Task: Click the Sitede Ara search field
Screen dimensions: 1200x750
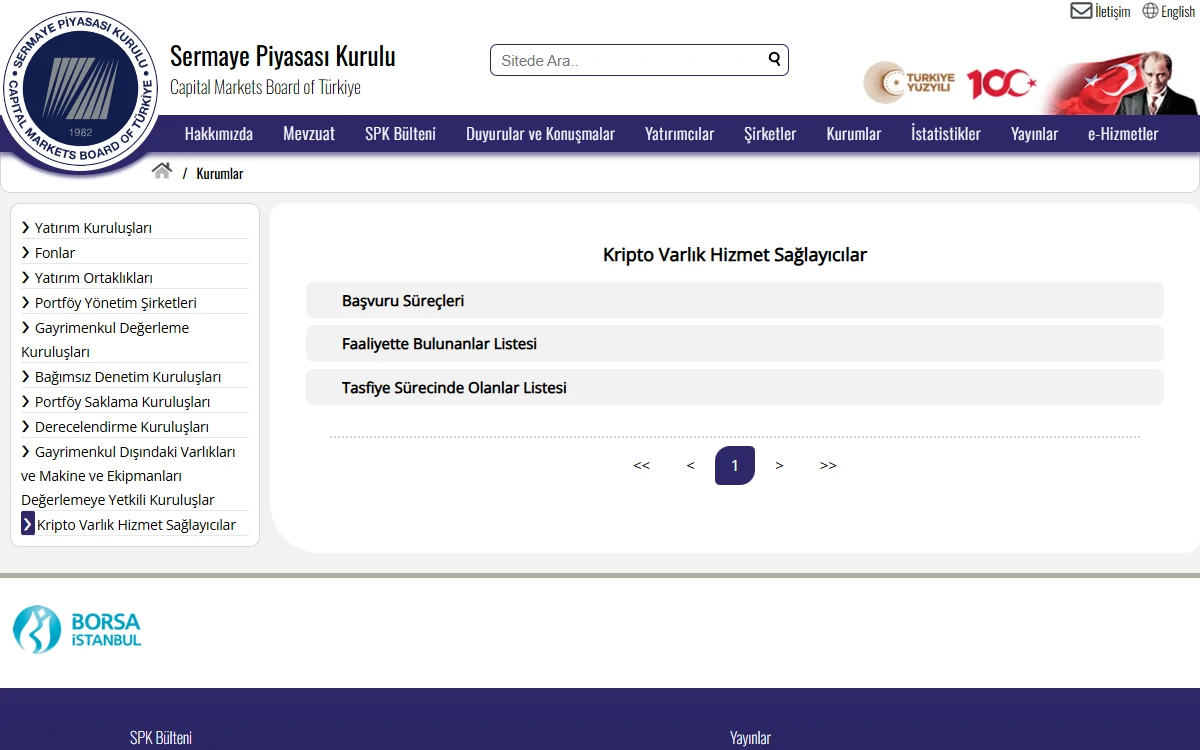Action: [x=639, y=60]
